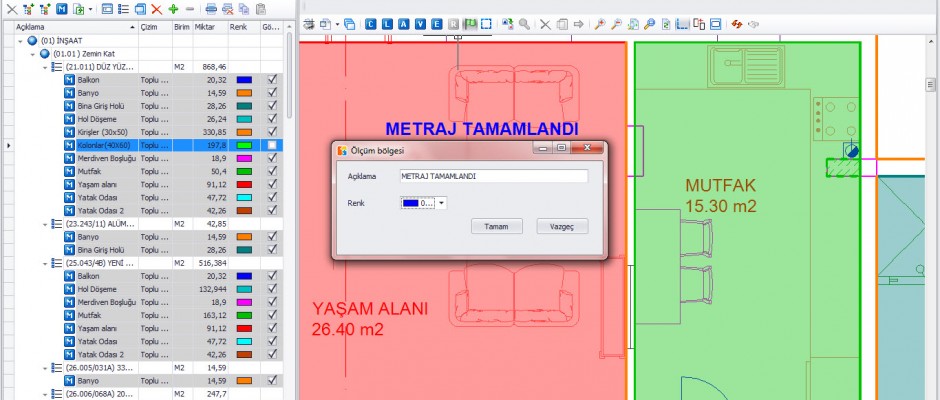Image resolution: width=940 pixels, height=400 pixels.
Task: Collapse the (01) İNŞAAT tree node
Action: coord(21,41)
